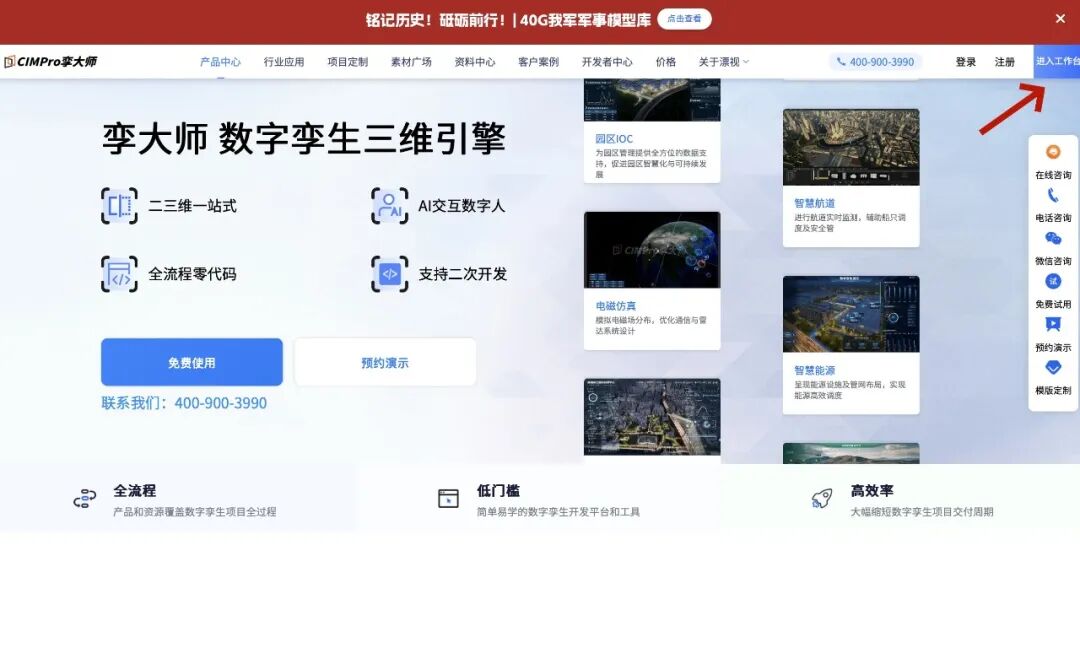Open 客户案例 from navigation

(539, 62)
